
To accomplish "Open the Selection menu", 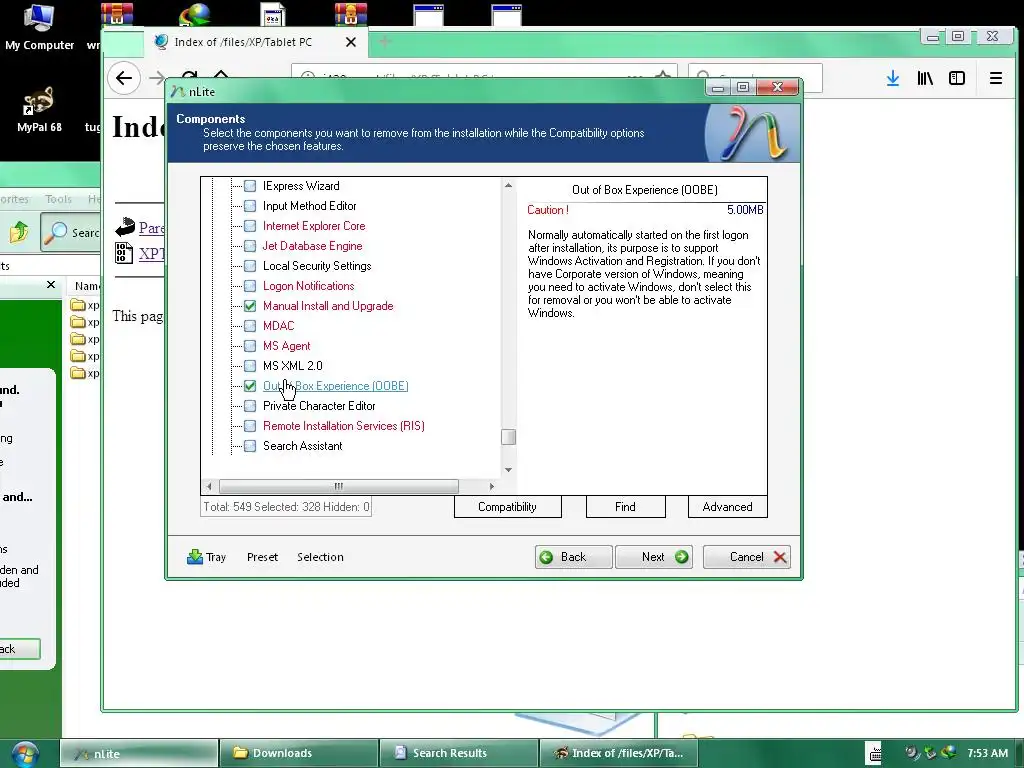I will 320,557.
